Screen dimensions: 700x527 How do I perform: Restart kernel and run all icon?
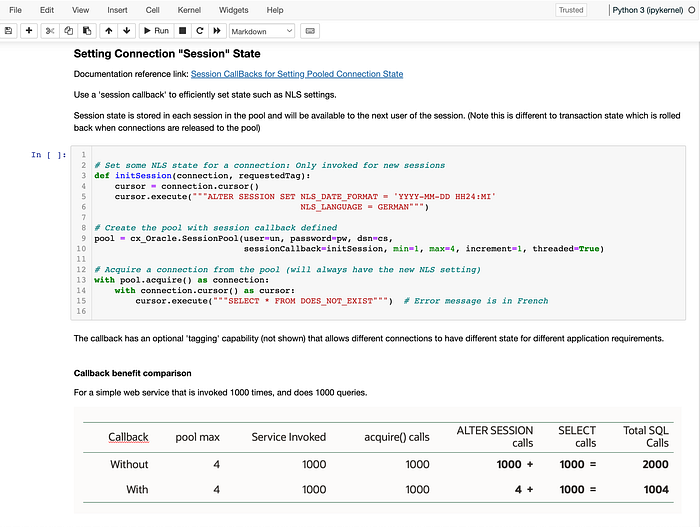(x=217, y=31)
